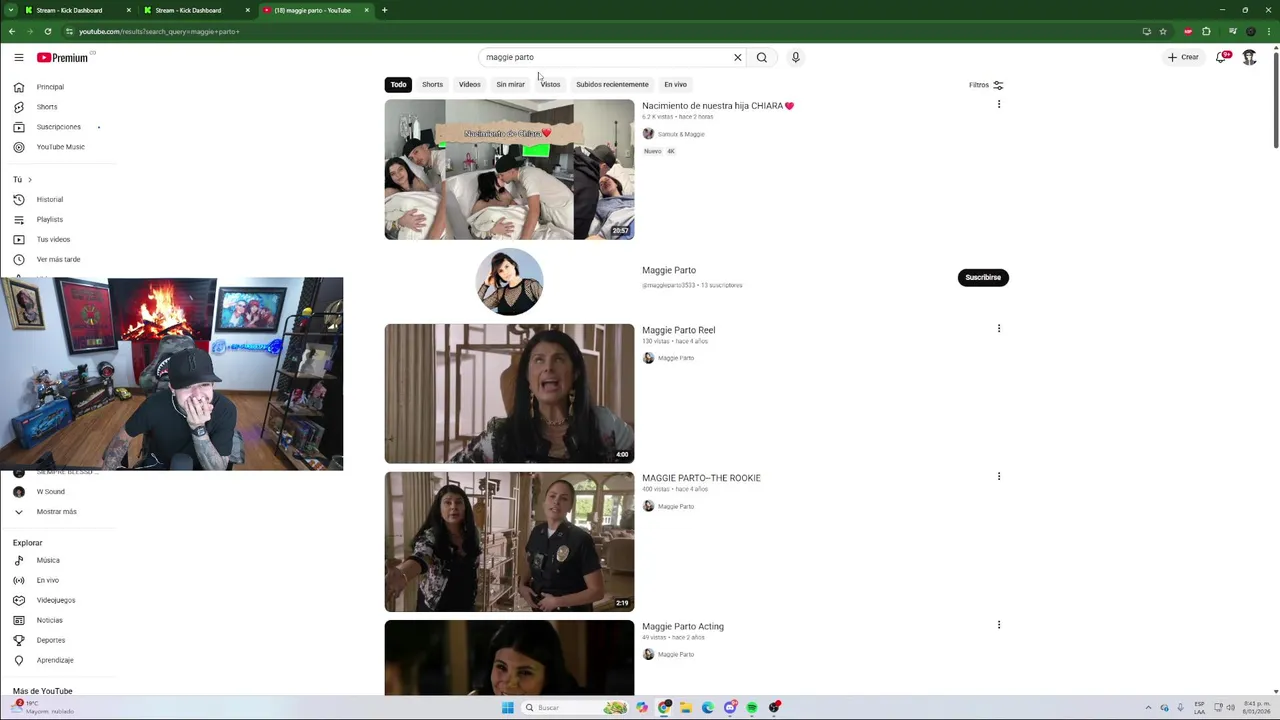Subscribe with the Suscribirse button

pyautogui.click(x=983, y=277)
